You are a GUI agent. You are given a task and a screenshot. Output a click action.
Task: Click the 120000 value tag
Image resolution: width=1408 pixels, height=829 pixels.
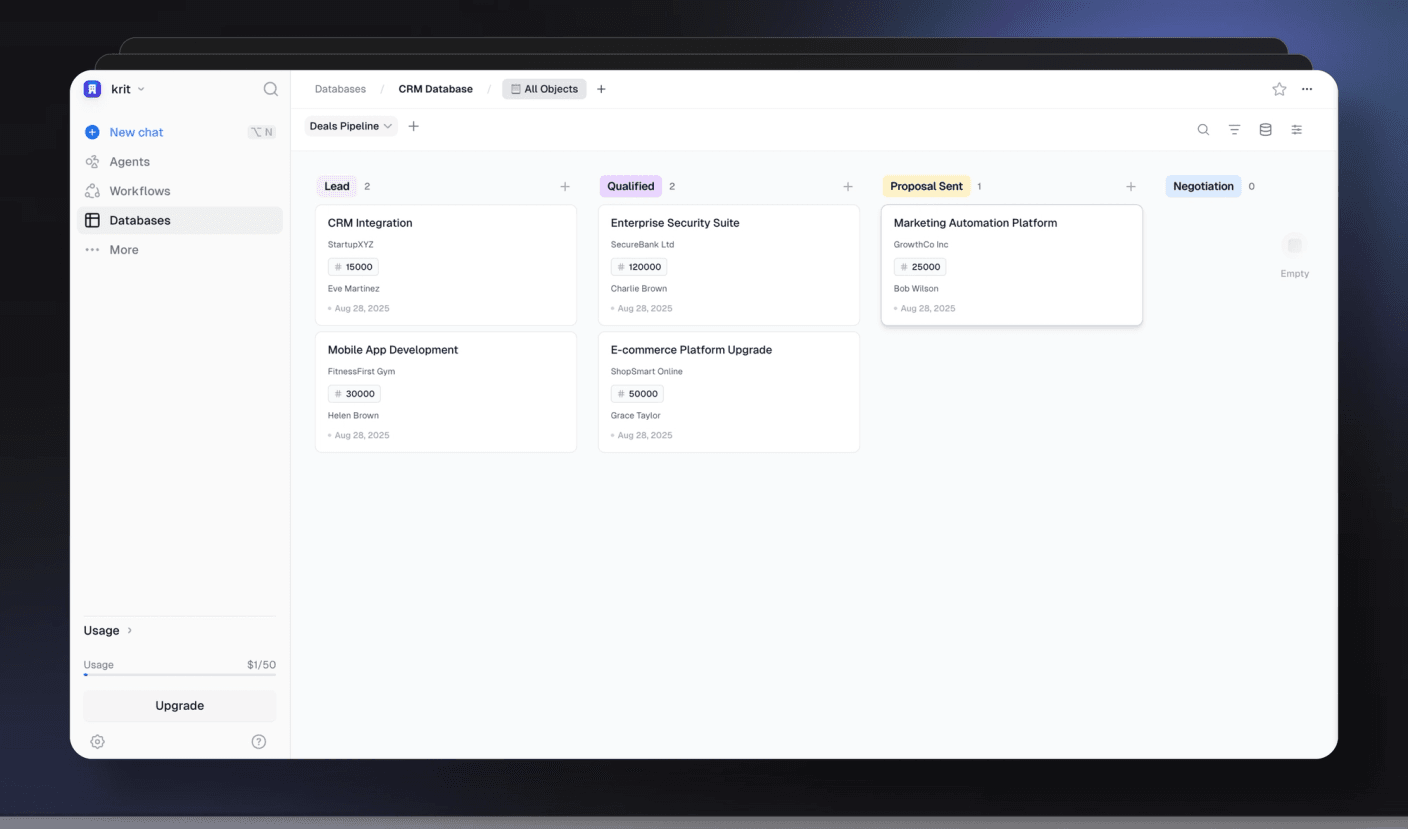(x=639, y=267)
